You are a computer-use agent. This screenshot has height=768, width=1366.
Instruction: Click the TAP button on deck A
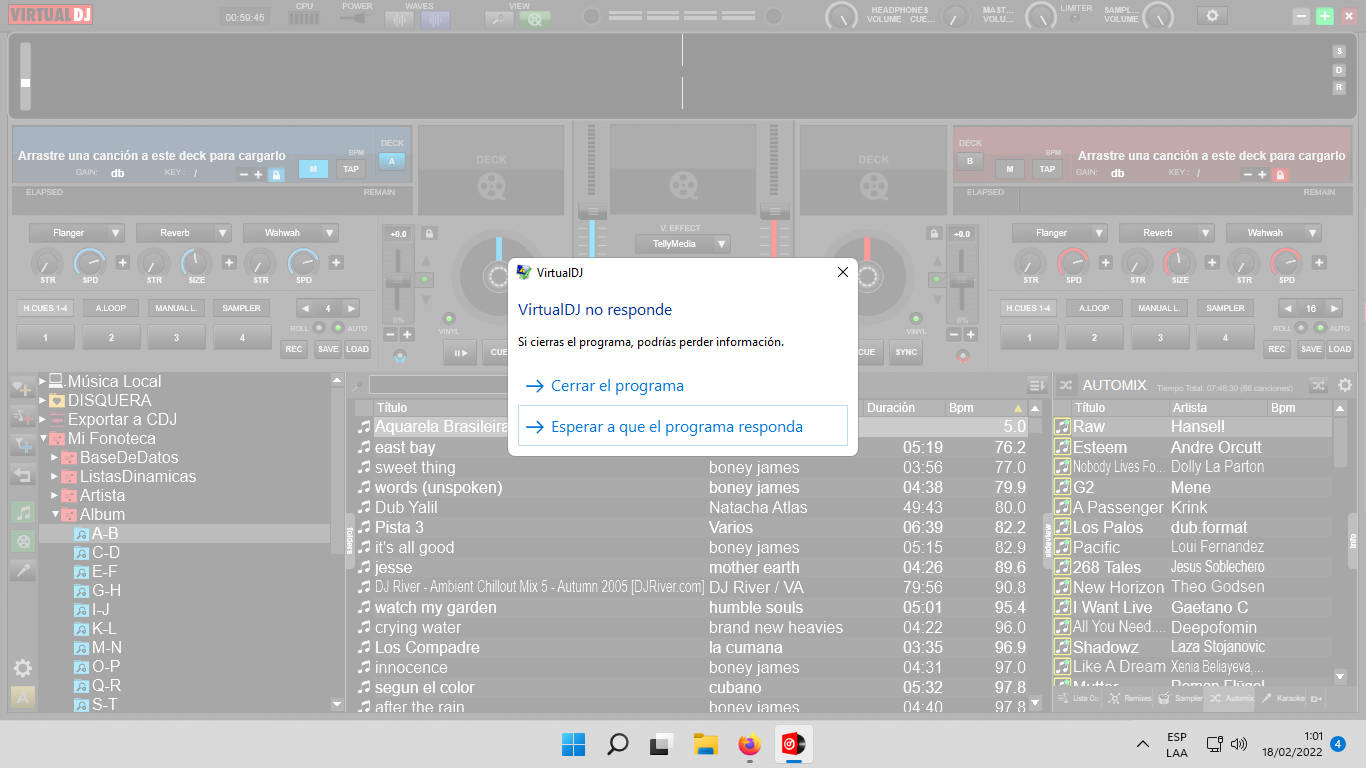coord(350,168)
